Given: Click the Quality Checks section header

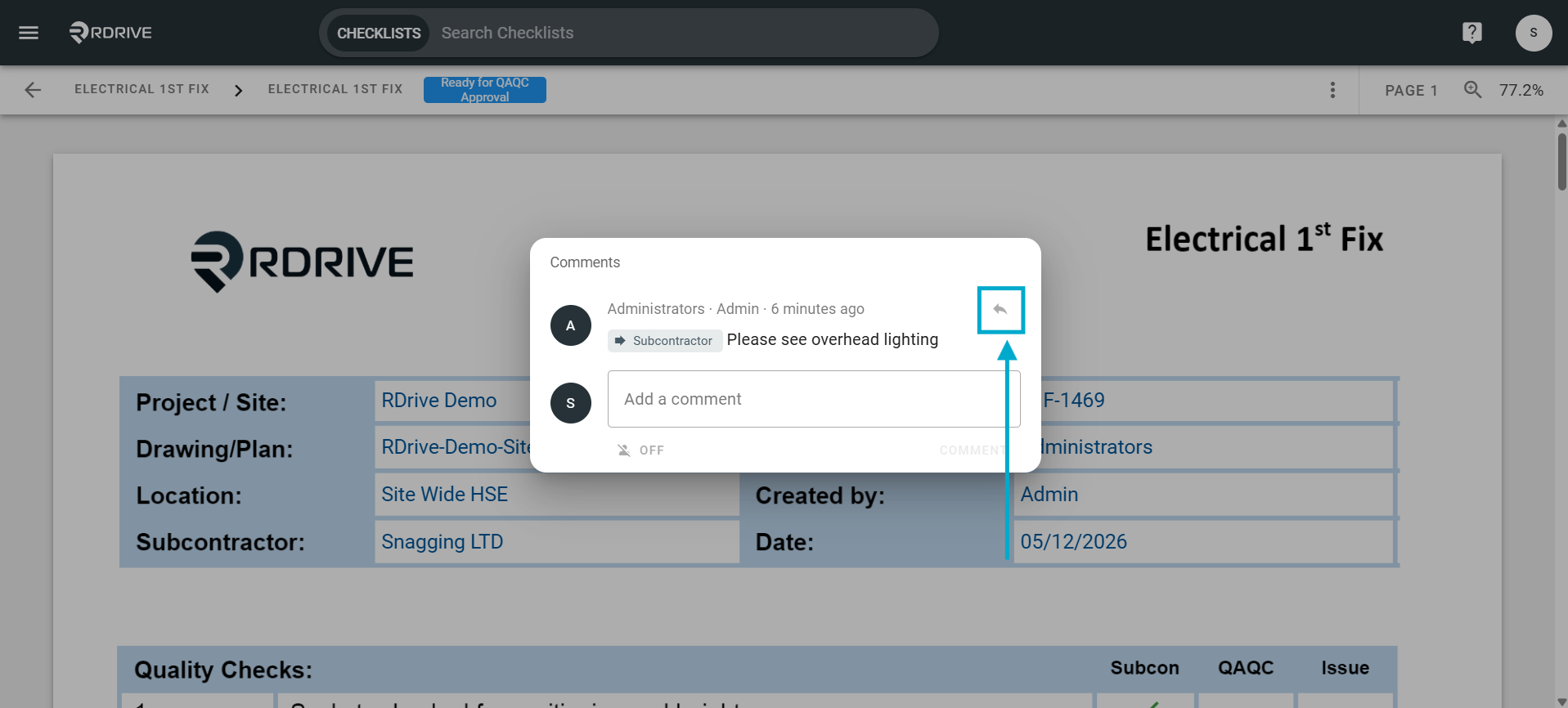Looking at the screenshot, I should (x=223, y=670).
